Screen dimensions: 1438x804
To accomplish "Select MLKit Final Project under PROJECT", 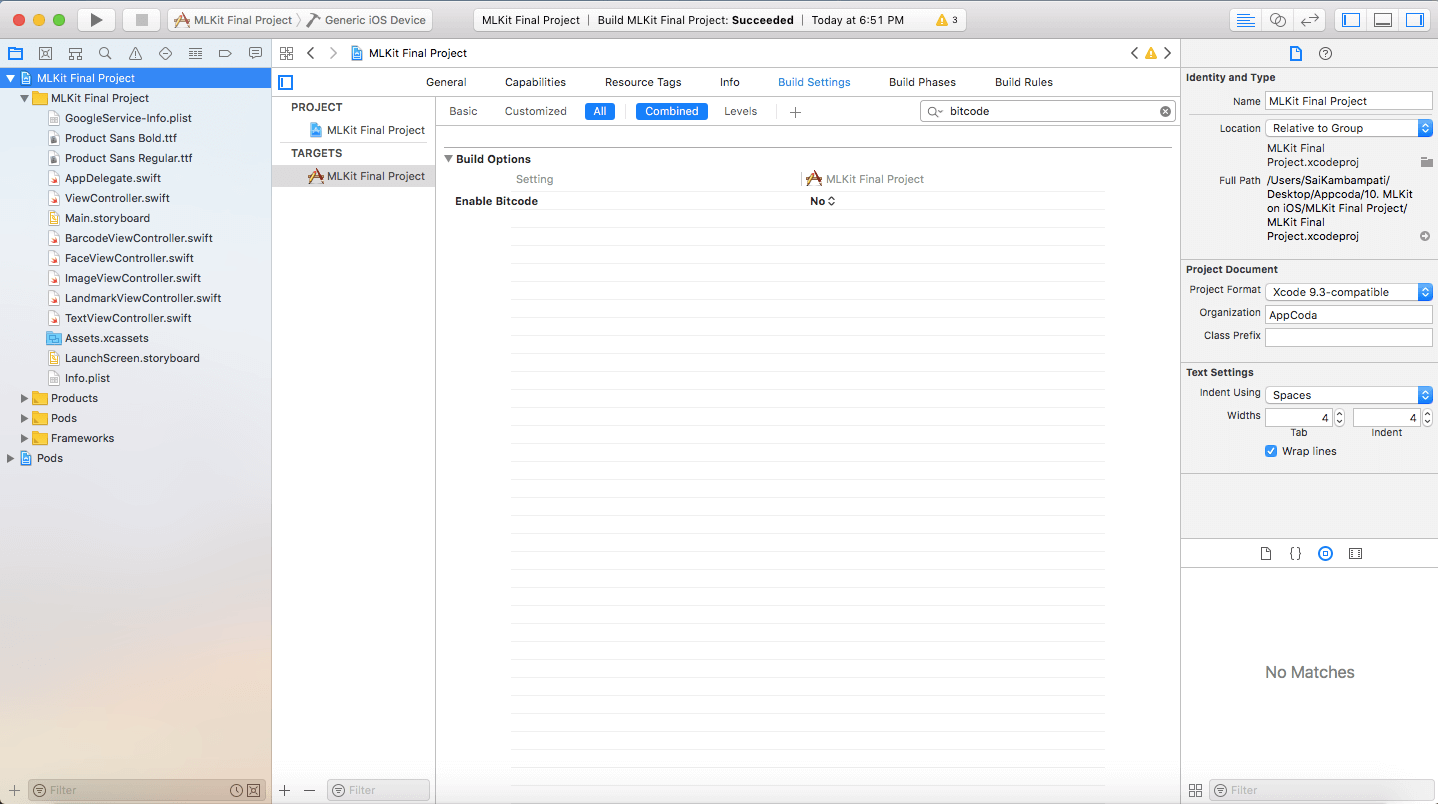I will (367, 130).
